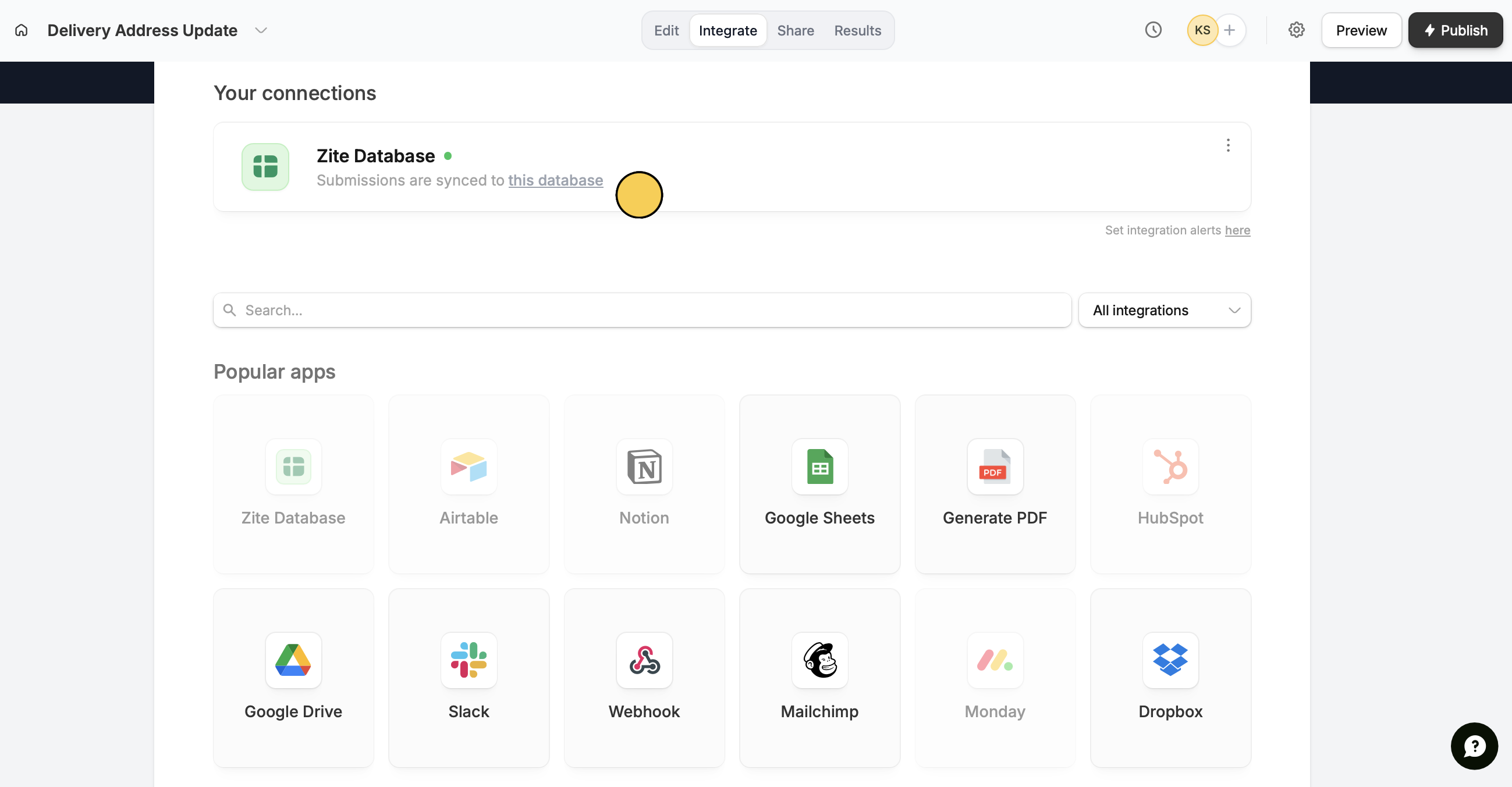The width and height of the screenshot is (1512, 787).
Task: Open Zite Database connection options menu
Action: tap(1227, 145)
